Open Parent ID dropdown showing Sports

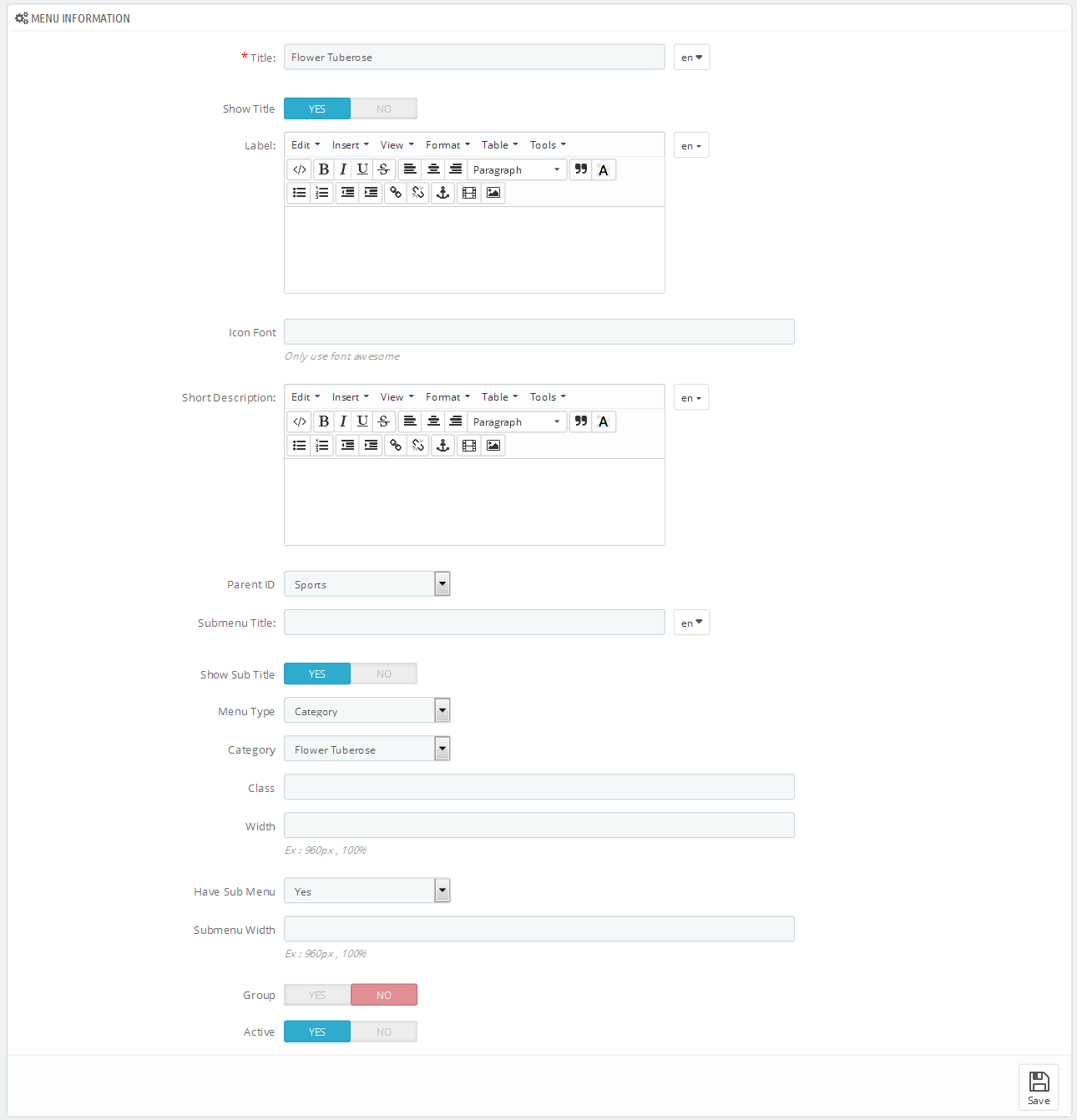[367, 584]
